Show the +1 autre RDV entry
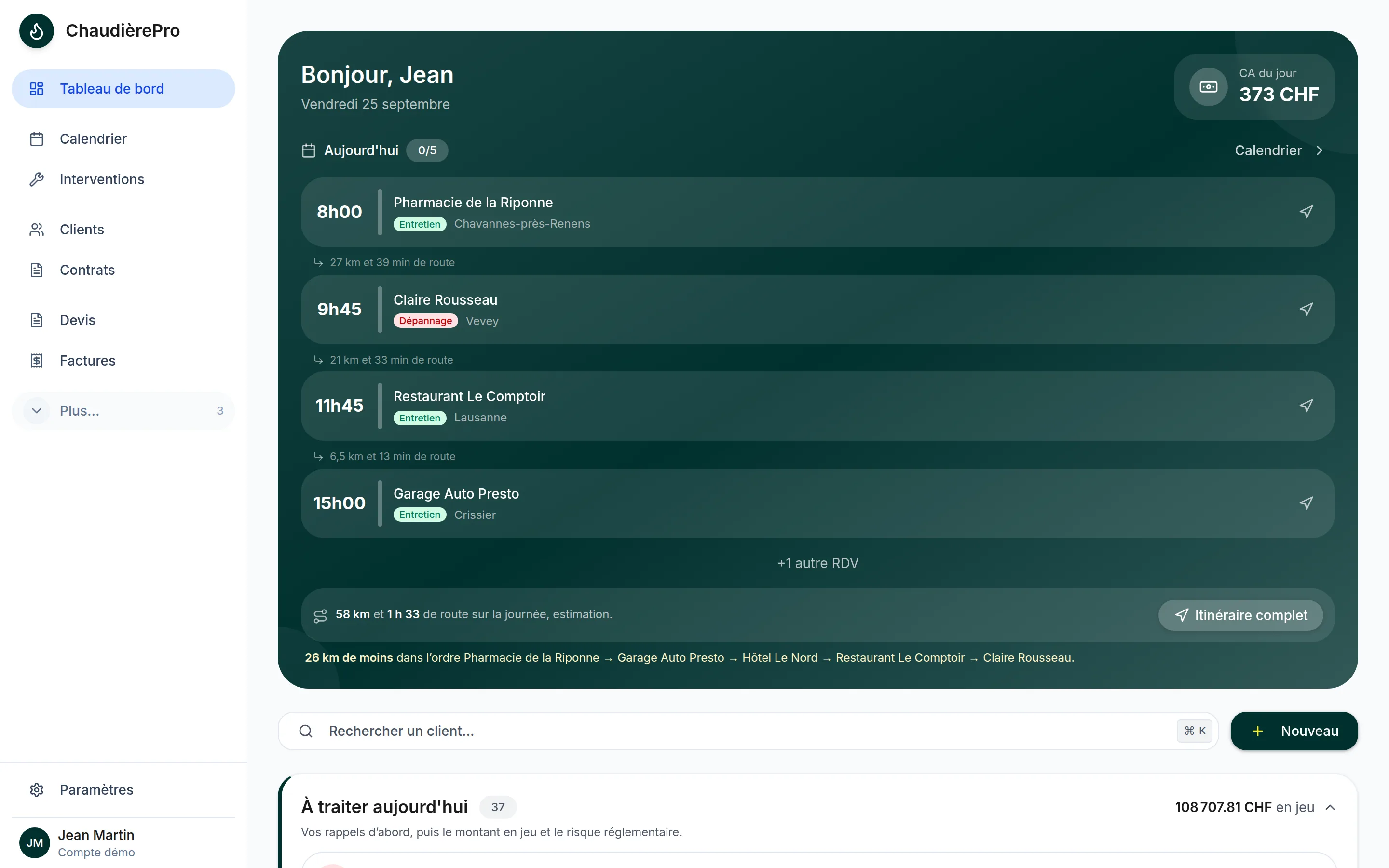Viewport: 1389px width, 868px height. (x=817, y=563)
